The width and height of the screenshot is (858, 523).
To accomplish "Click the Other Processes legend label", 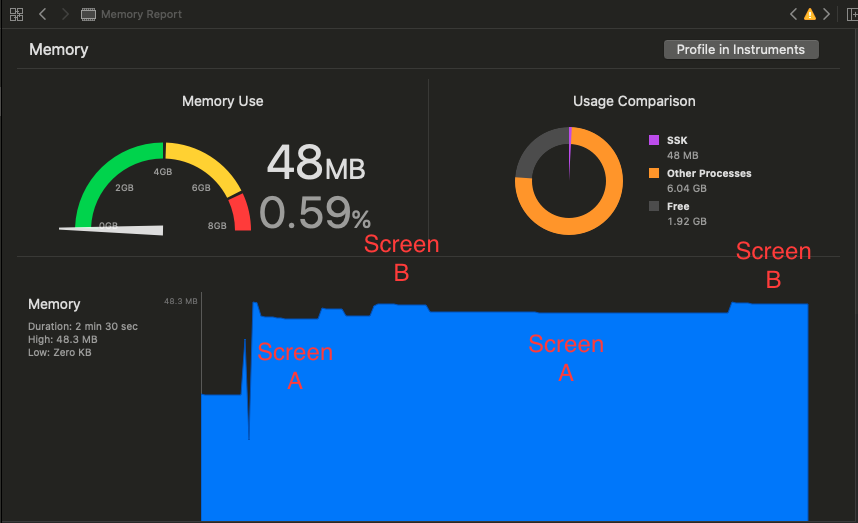I will click(x=709, y=173).
